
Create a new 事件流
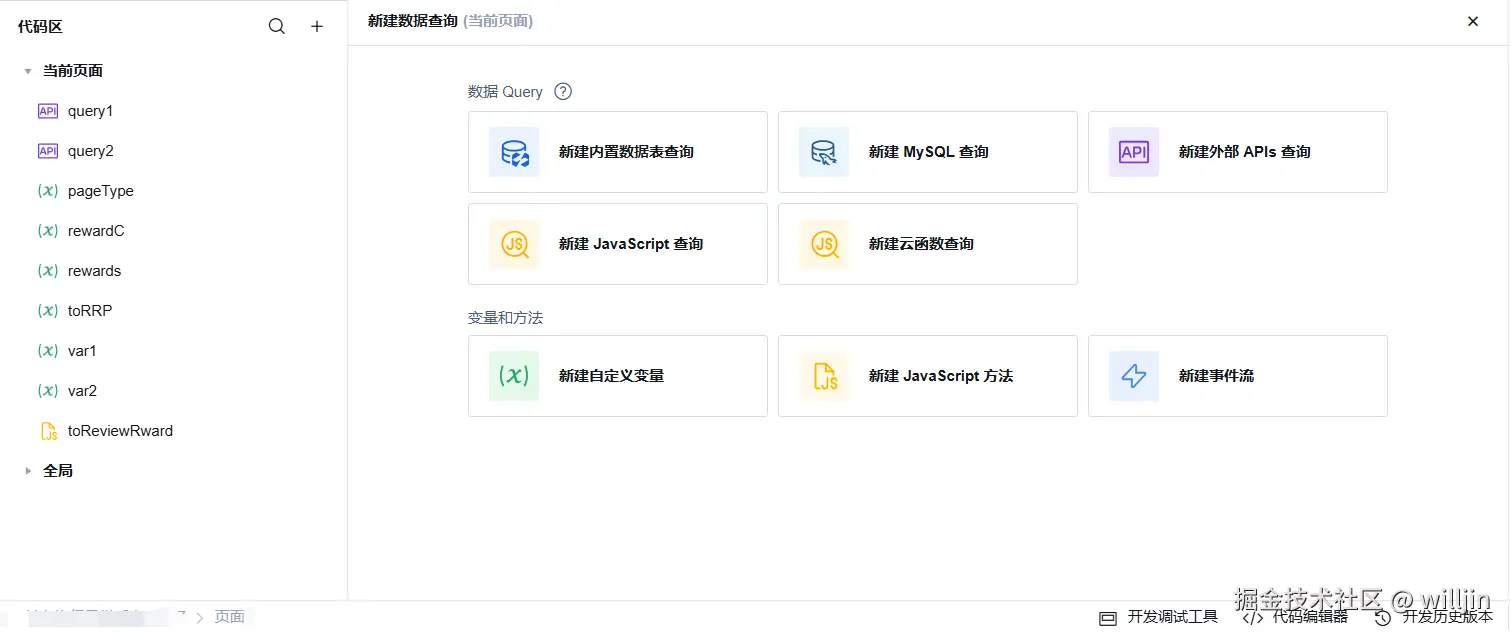click(x=1238, y=376)
